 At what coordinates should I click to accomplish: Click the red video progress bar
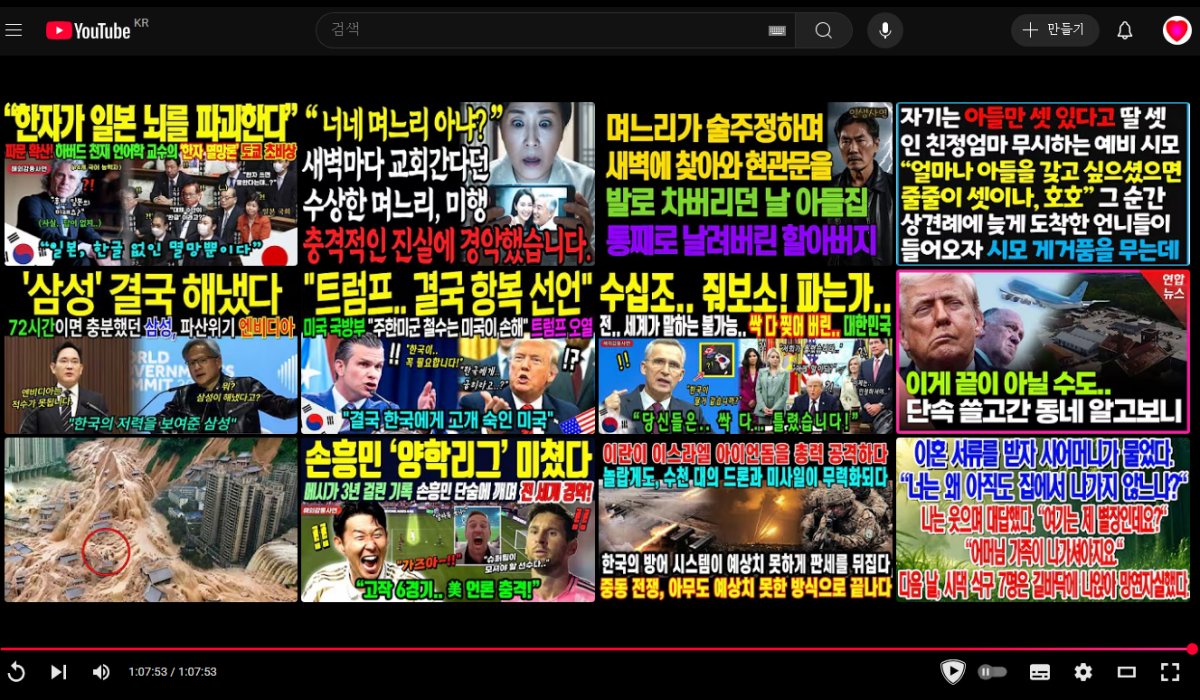(x=596, y=649)
